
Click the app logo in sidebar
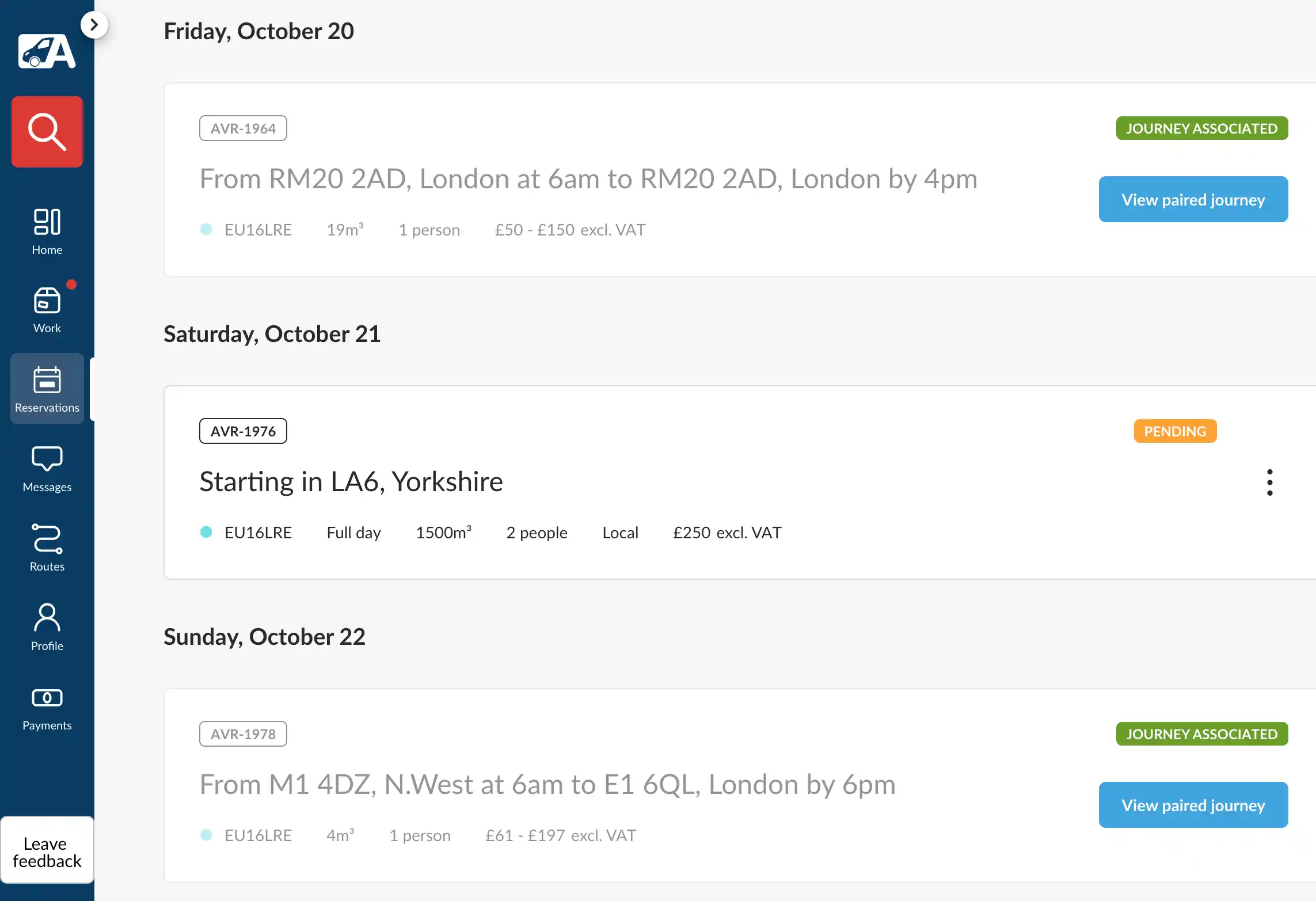[x=47, y=51]
